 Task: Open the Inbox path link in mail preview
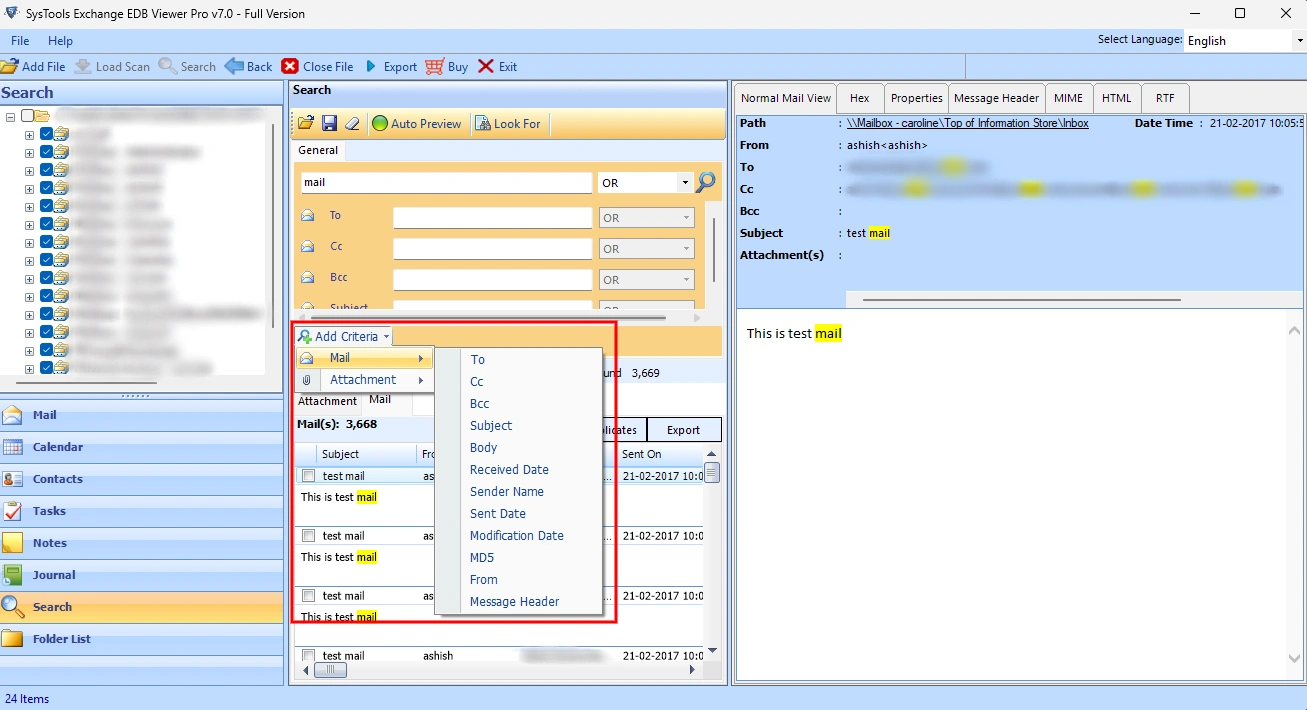point(967,123)
